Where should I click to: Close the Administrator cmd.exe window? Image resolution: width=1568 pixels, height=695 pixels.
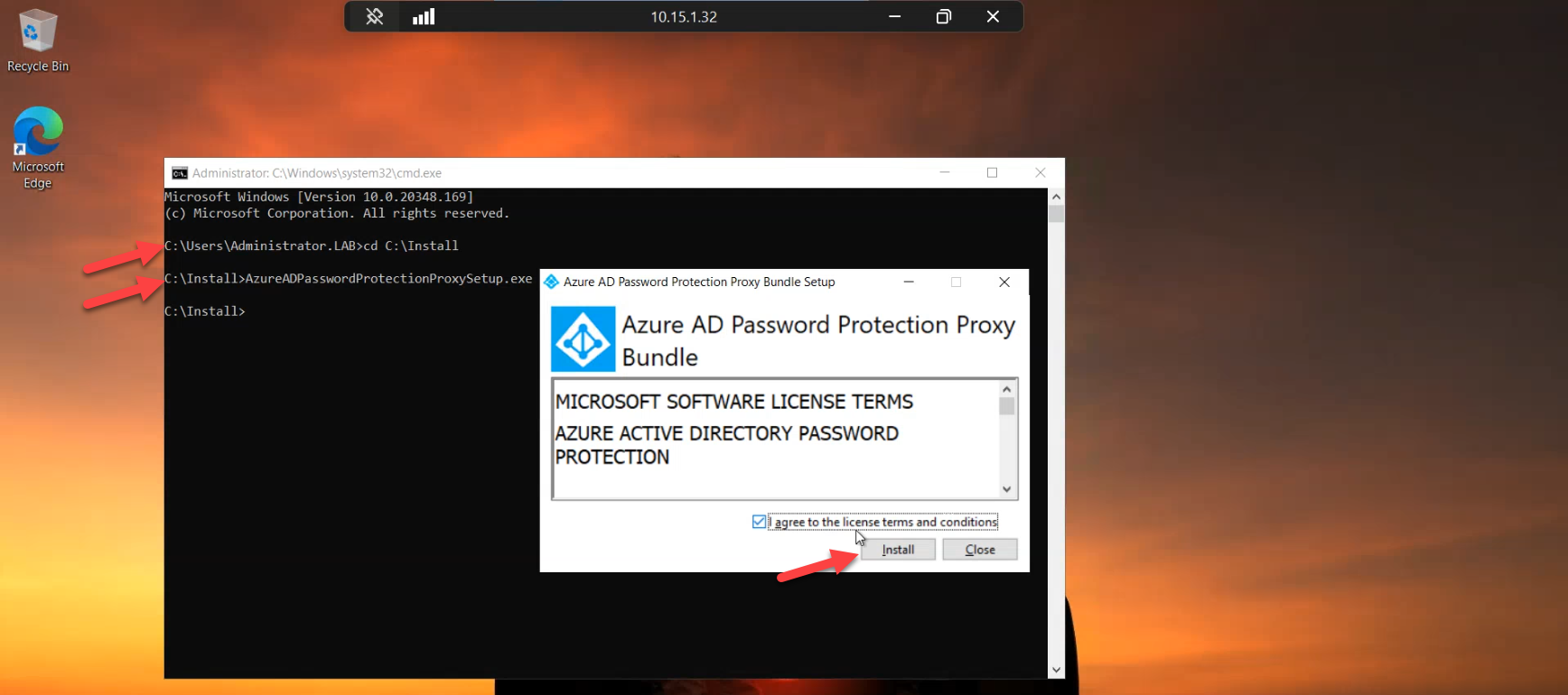[1041, 172]
